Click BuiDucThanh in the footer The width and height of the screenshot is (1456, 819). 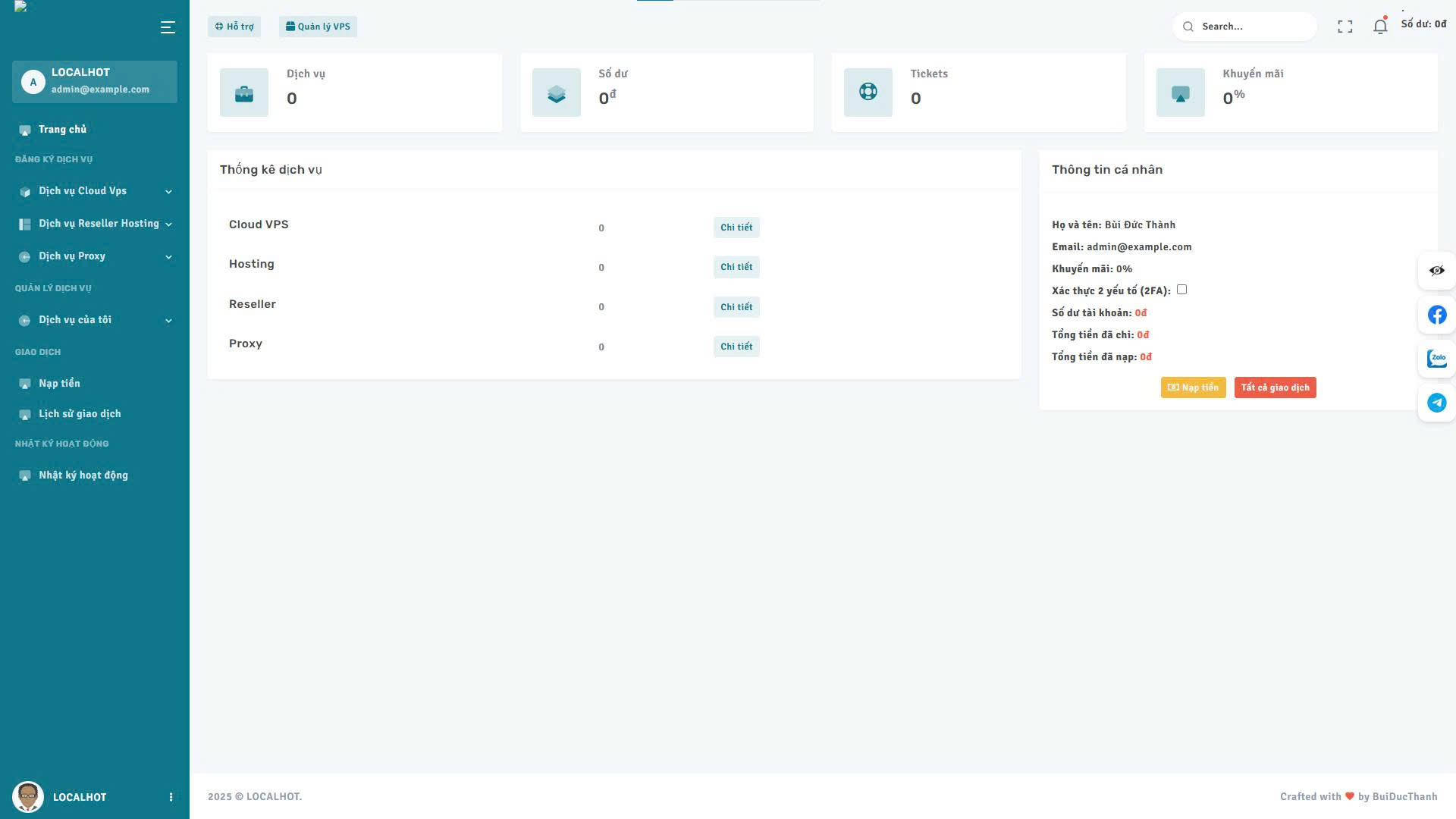pyautogui.click(x=1404, y=797)
